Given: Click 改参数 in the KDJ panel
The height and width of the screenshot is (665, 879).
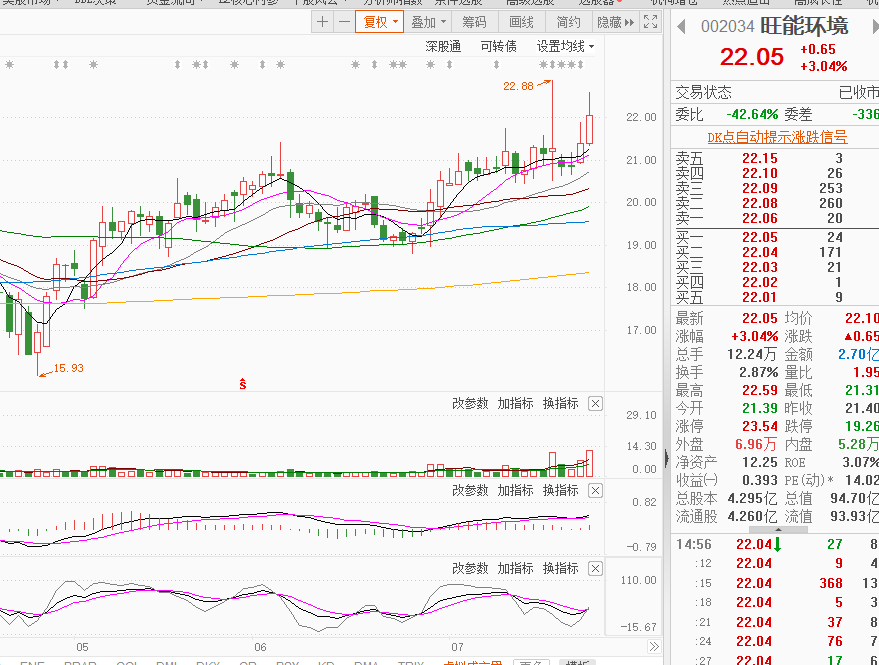Looking at the screenshot, I should pyautogui.click(x=470, y=569).
